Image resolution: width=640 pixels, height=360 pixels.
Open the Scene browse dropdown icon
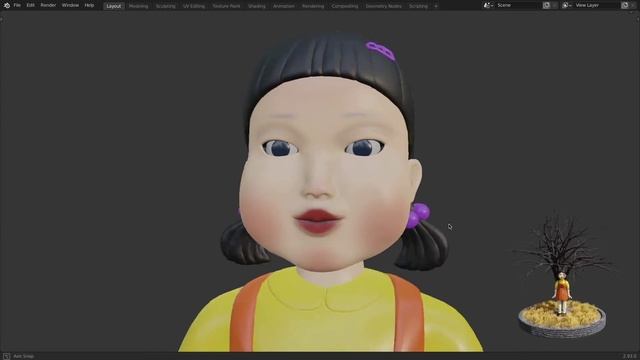coord(488,5)
